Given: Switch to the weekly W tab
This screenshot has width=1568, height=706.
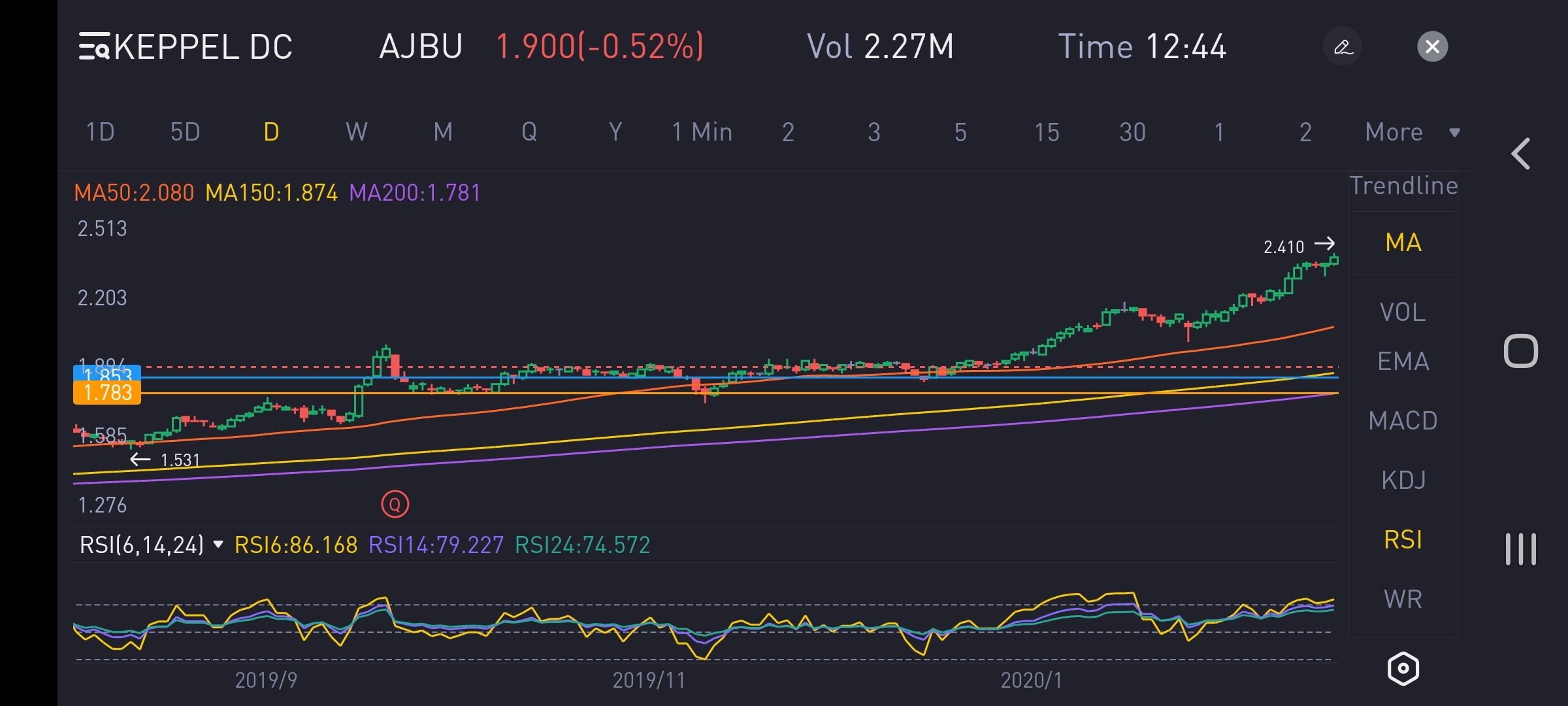Looking at the screenshot, I should (x=356, y=133).
